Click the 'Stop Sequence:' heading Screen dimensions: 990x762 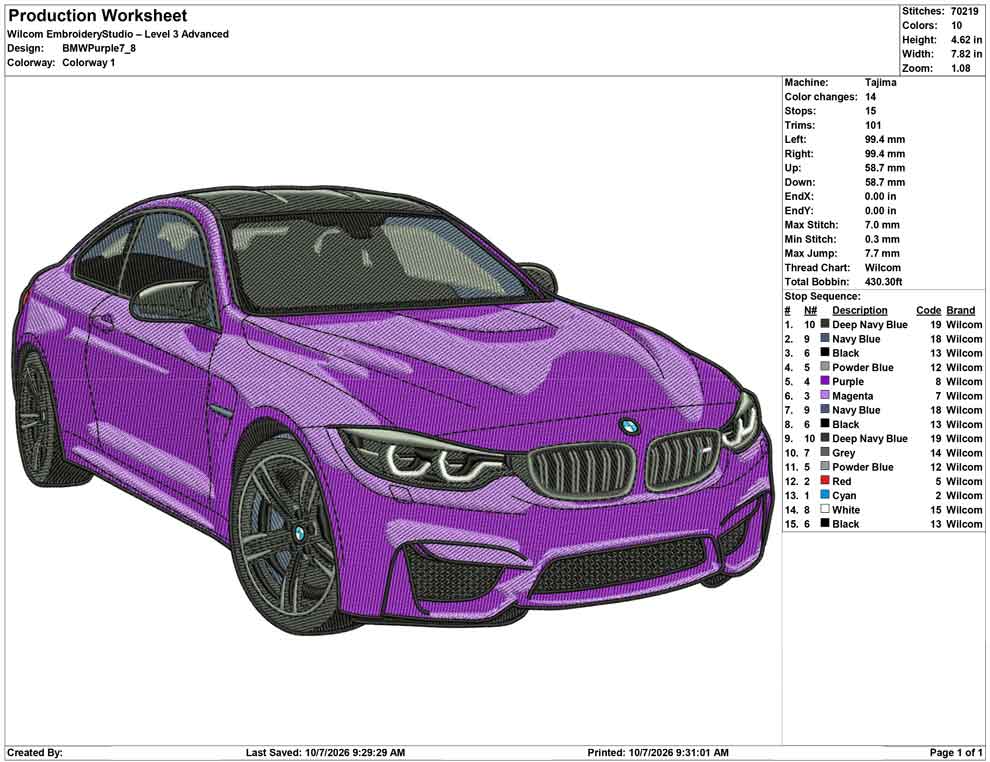pyautogui.click(x=822, y=296)
